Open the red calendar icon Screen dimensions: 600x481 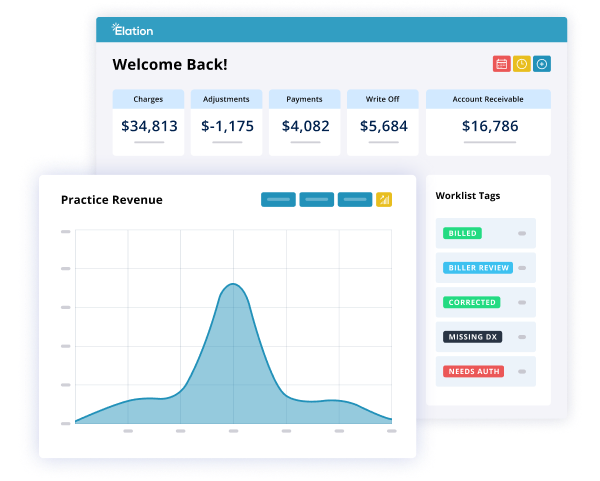point(502,64)
